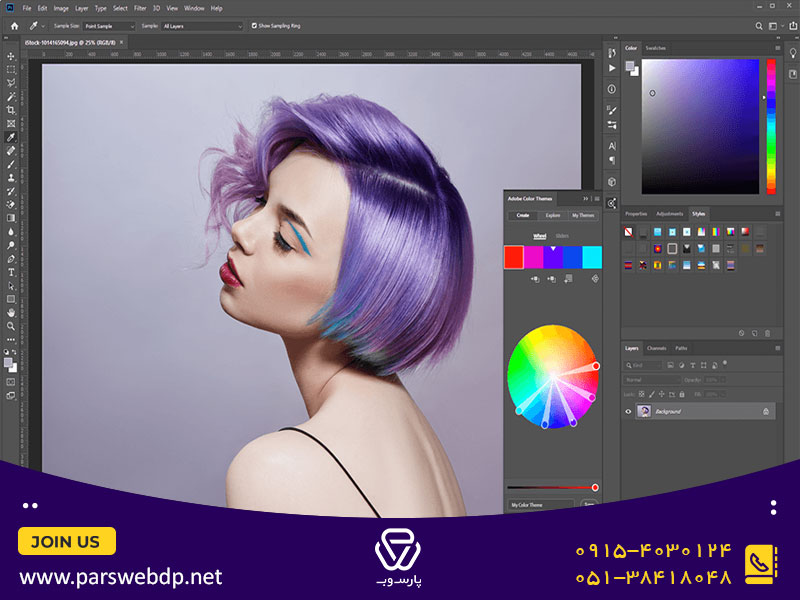
Task: Select the Zoom tool
Action: point(11,326)
